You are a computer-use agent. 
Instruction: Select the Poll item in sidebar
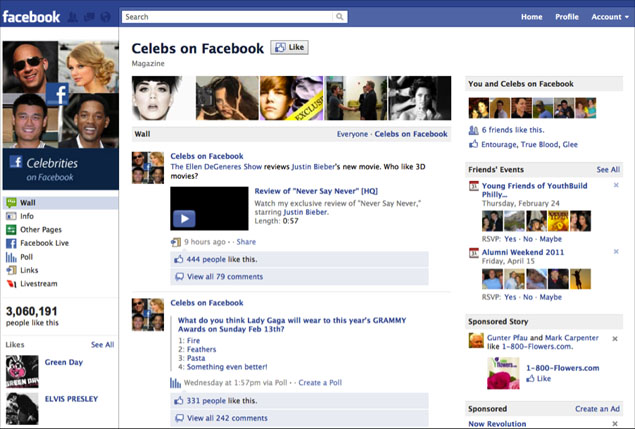[x=26, y=257]
